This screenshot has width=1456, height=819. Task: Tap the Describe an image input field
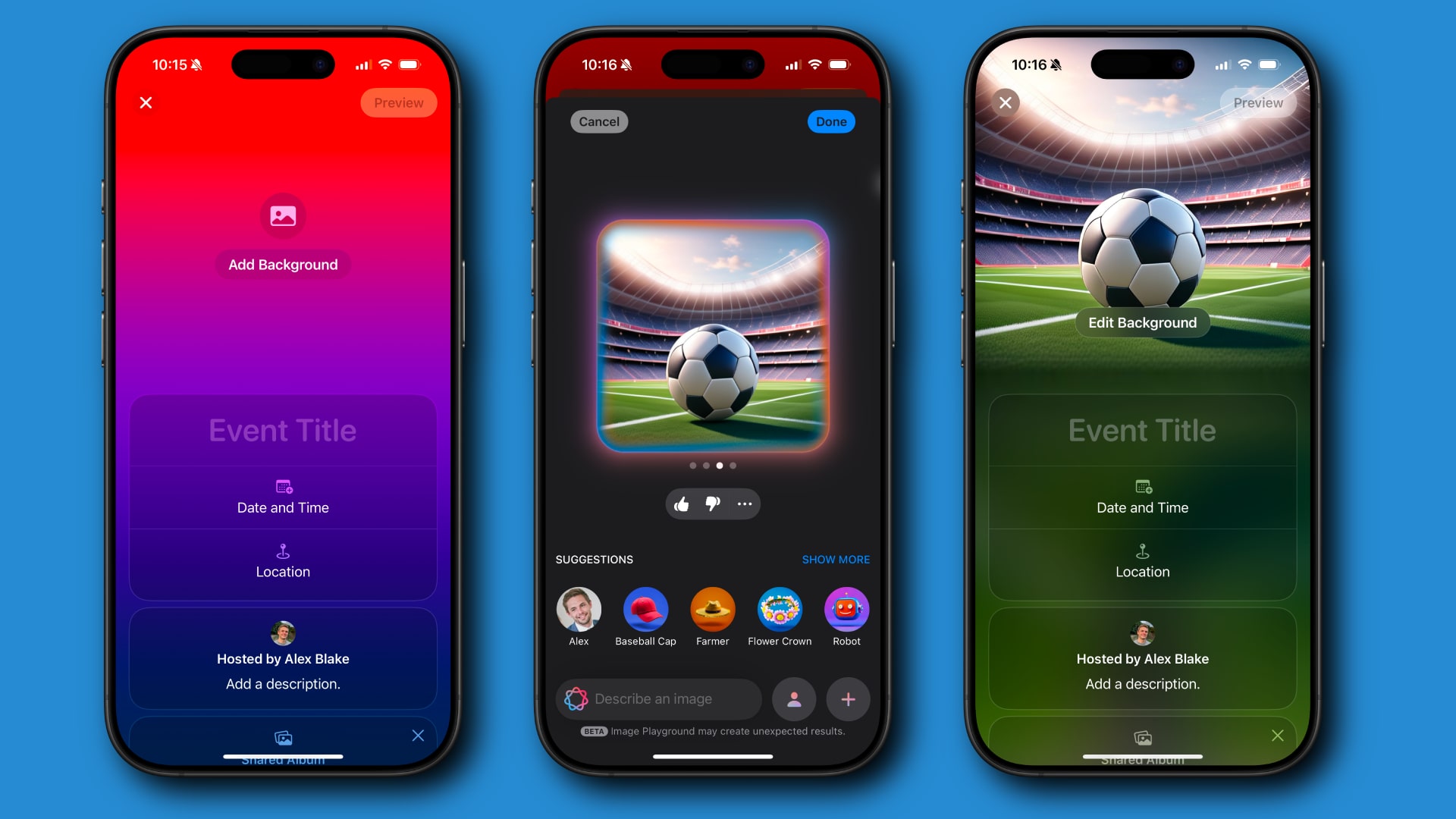point(657,698)
